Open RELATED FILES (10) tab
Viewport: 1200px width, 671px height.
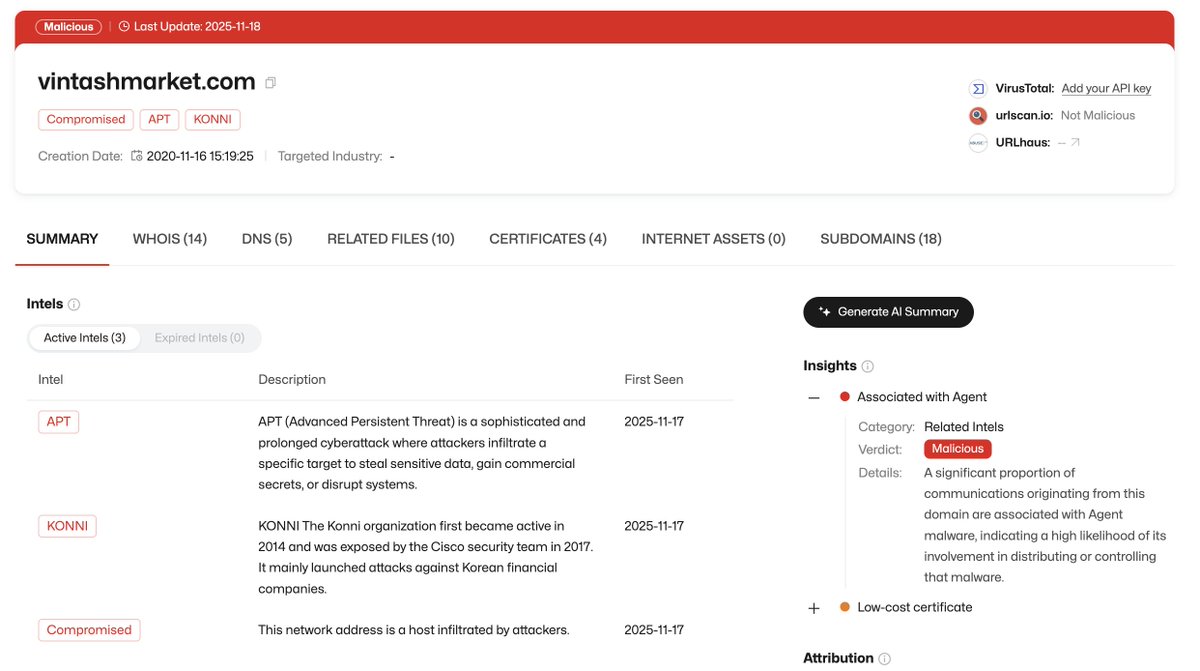[x=391, y=239]
